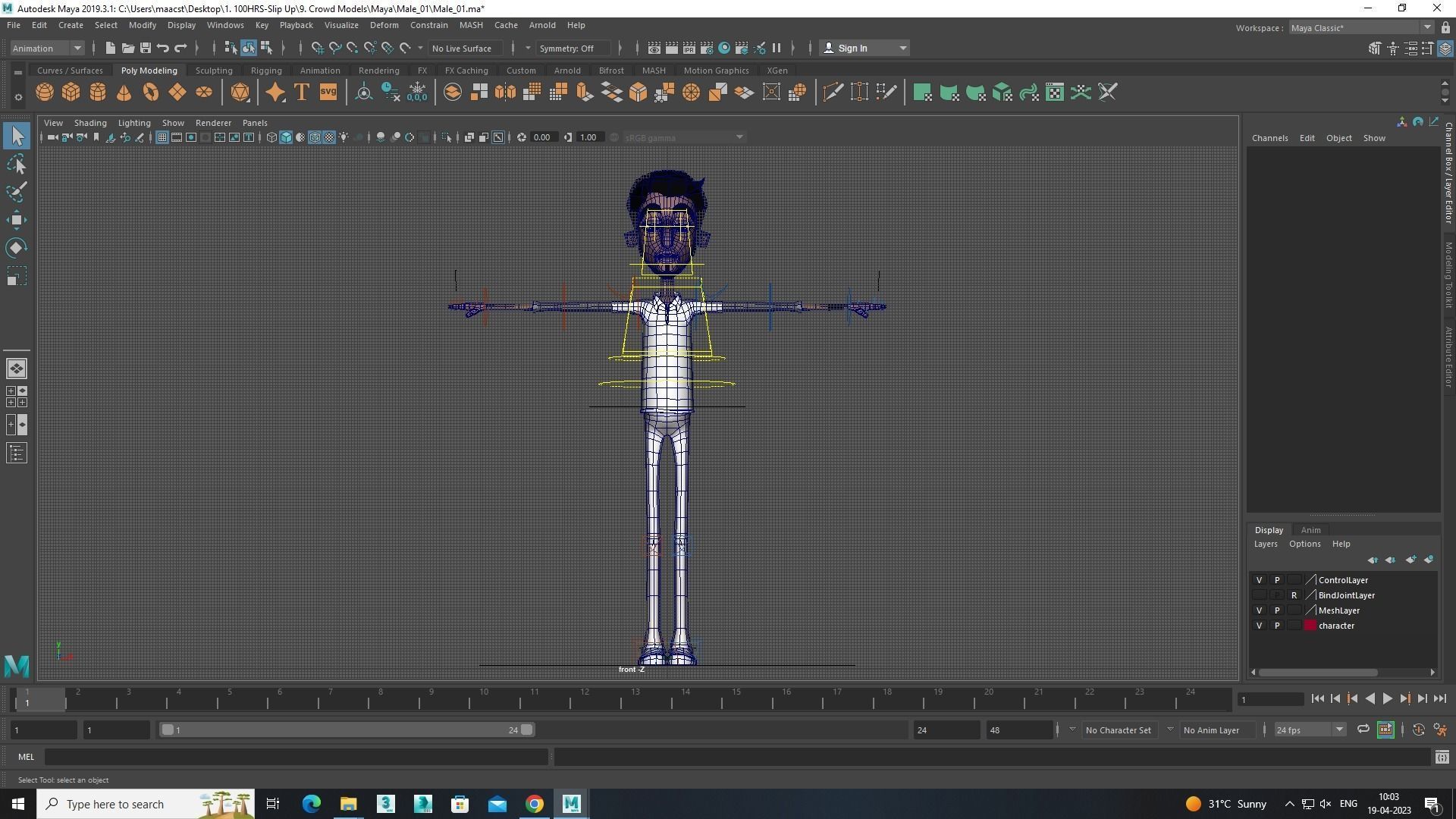The height and width of the screenshot is (819, 1456).
Task: Open the script editor icon
Action: pos(1442,757)
